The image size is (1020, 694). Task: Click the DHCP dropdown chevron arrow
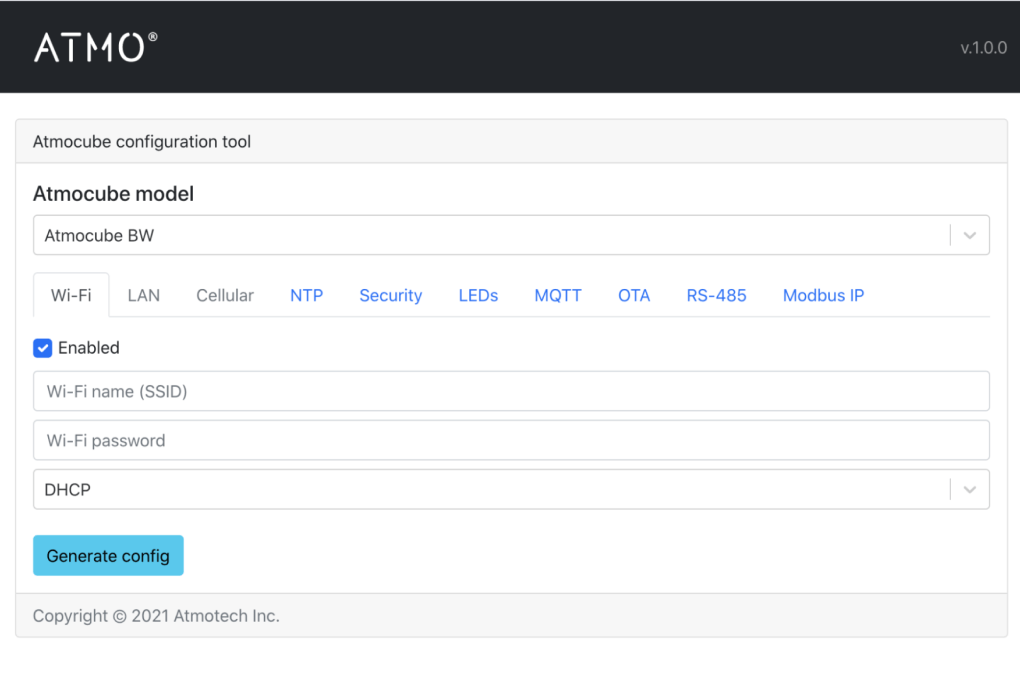pos(969,490)
